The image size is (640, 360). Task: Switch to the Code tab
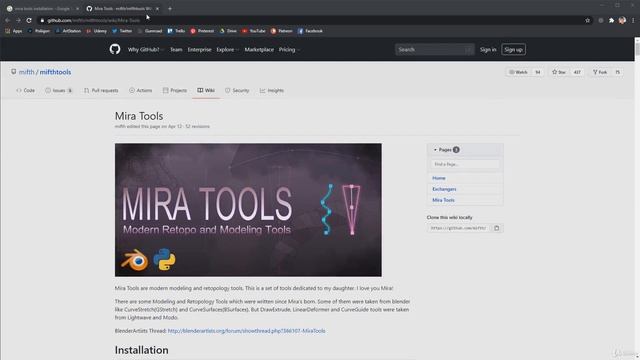25,90
